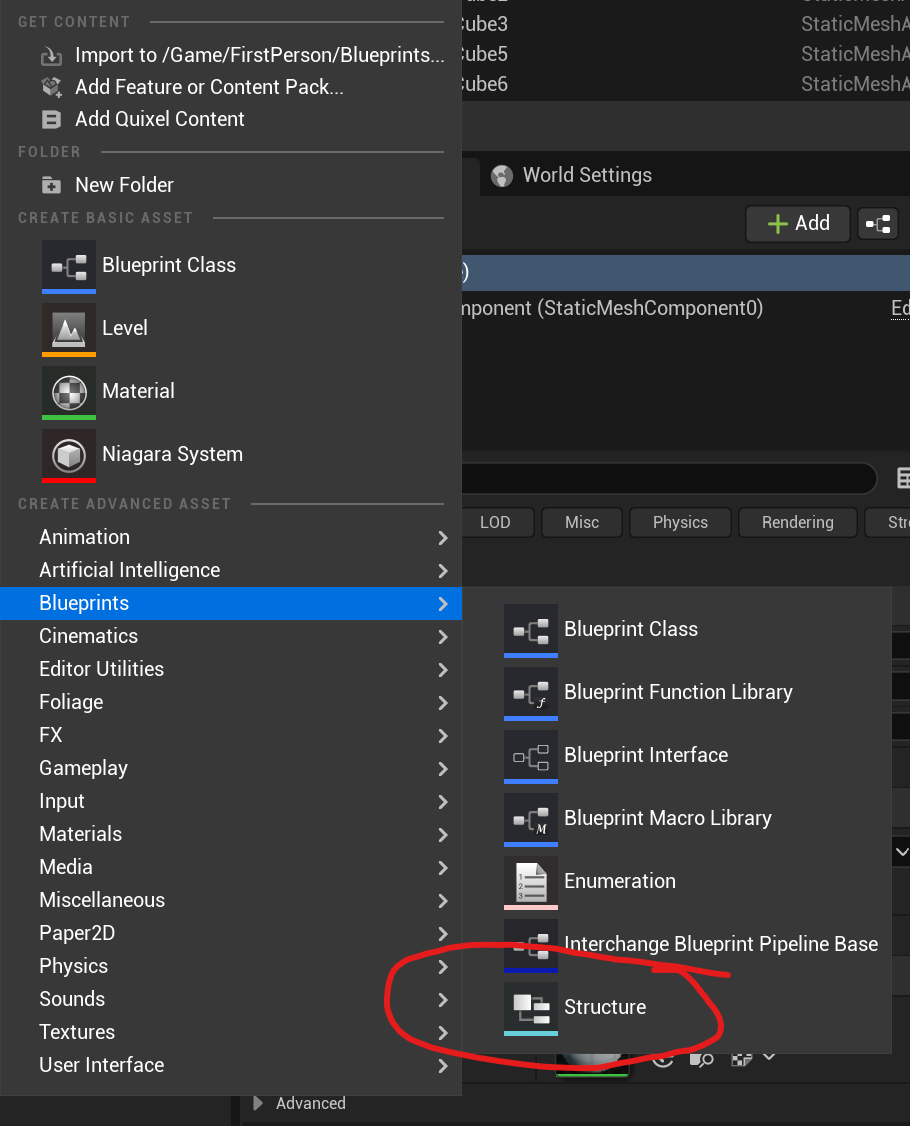The width and height of the screenshot is (910, 1126).
Task: Click the Structure icon
Action: click(x=531, y=1009)
